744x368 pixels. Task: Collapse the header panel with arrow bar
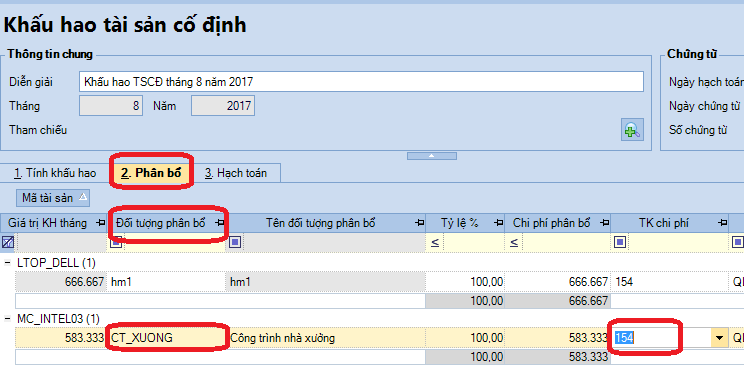click(x=432, y=156)
